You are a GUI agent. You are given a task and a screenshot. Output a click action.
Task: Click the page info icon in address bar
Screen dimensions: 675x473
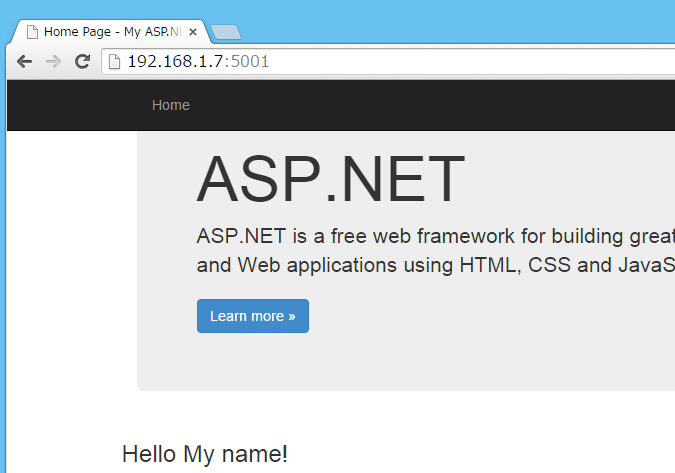point(114,62)
